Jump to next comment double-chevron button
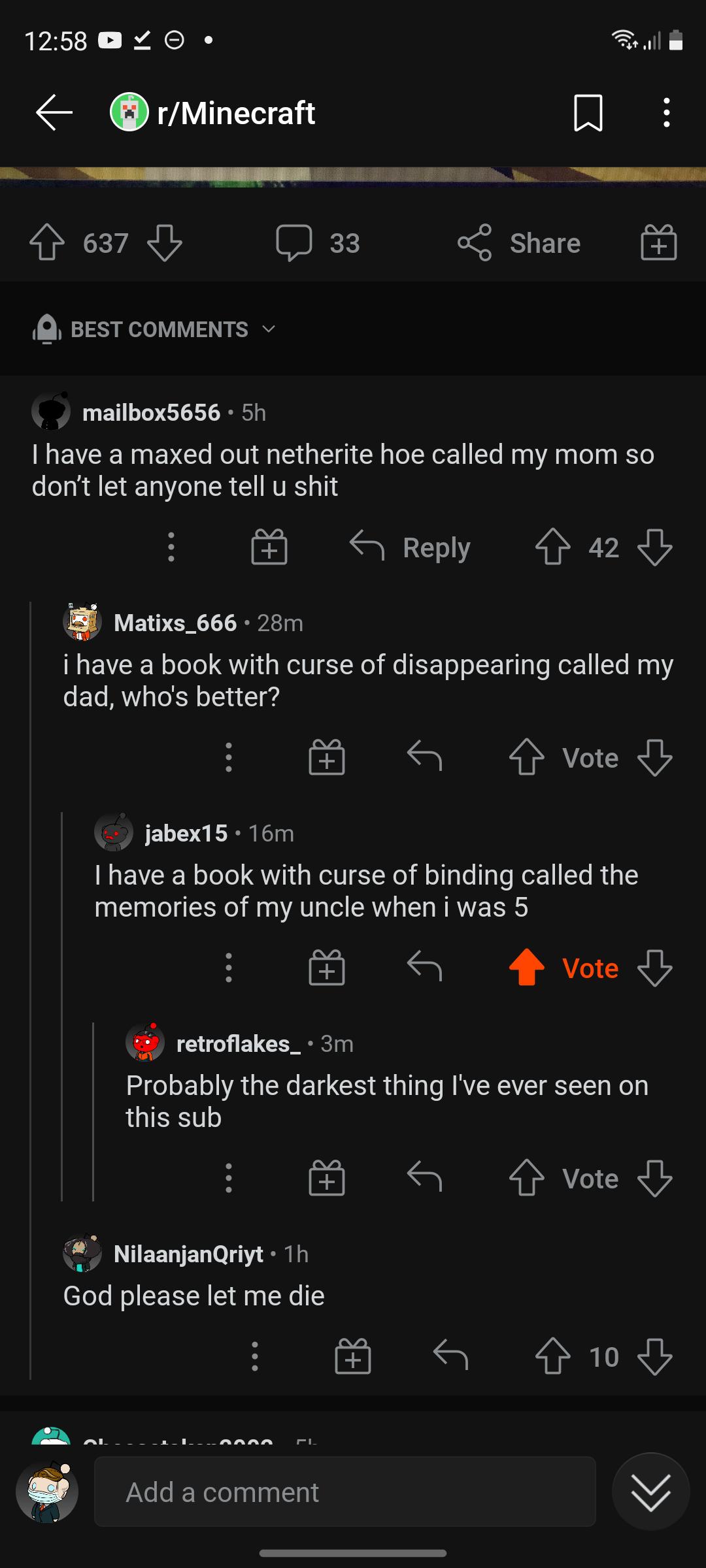This screenshot has height=1568, width=706. pos(650,1492)
